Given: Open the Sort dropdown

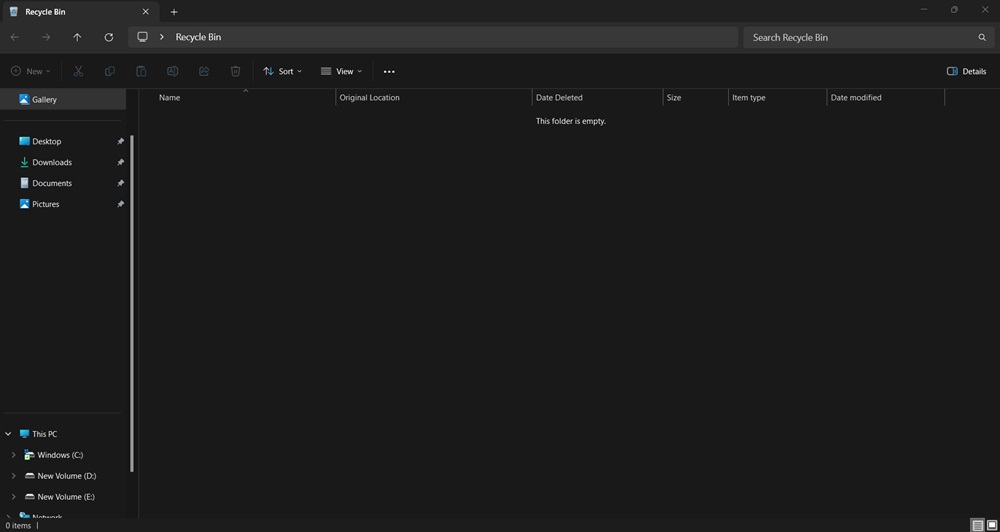Looking at the screenshot, I should pos(282,71).
